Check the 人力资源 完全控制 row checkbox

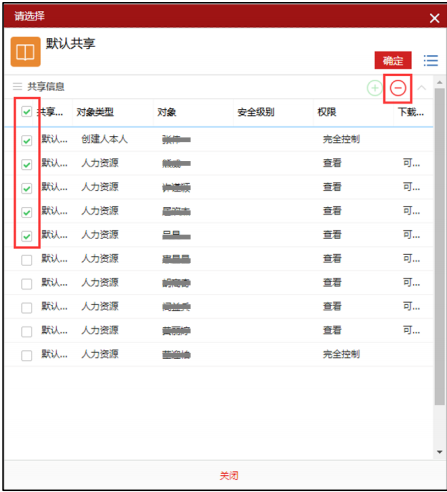27,355
